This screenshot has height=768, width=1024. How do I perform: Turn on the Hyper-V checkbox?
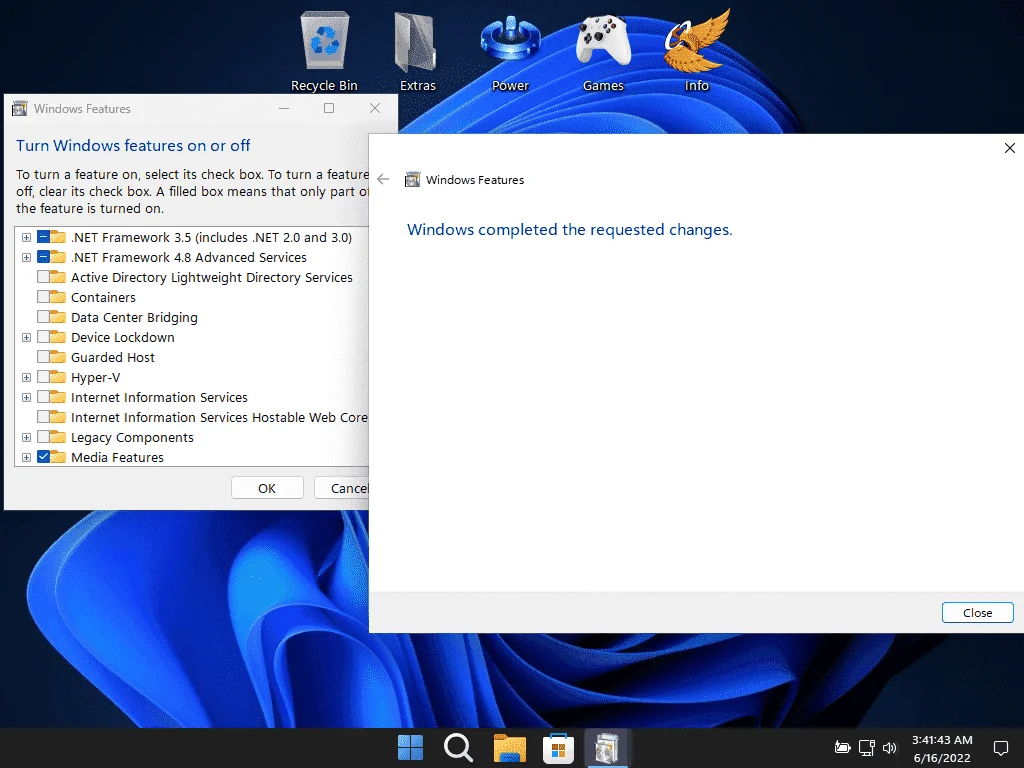[x=44, y=377]
